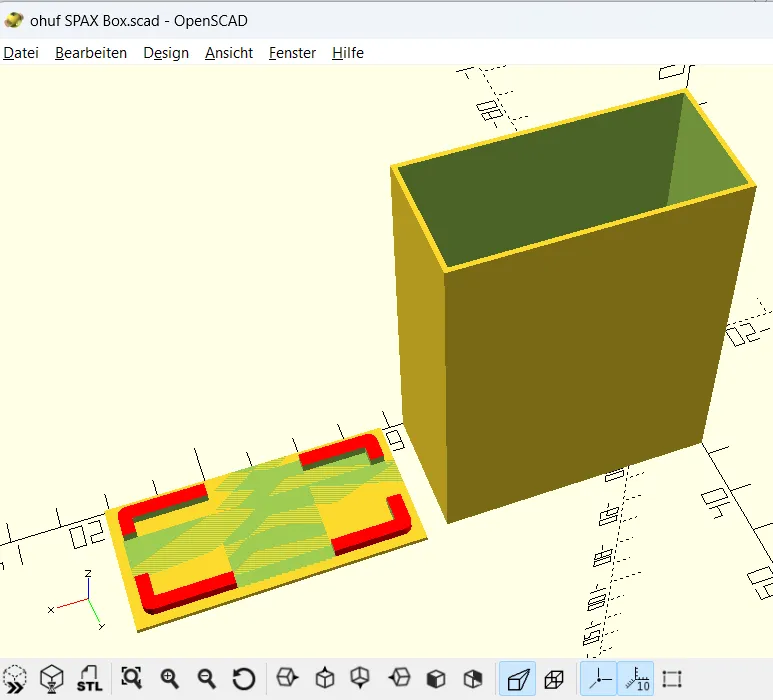This screenshot has width=773, height=700.
Task: Switch to the Right view cube icon
Action: (x=287, y=678)
